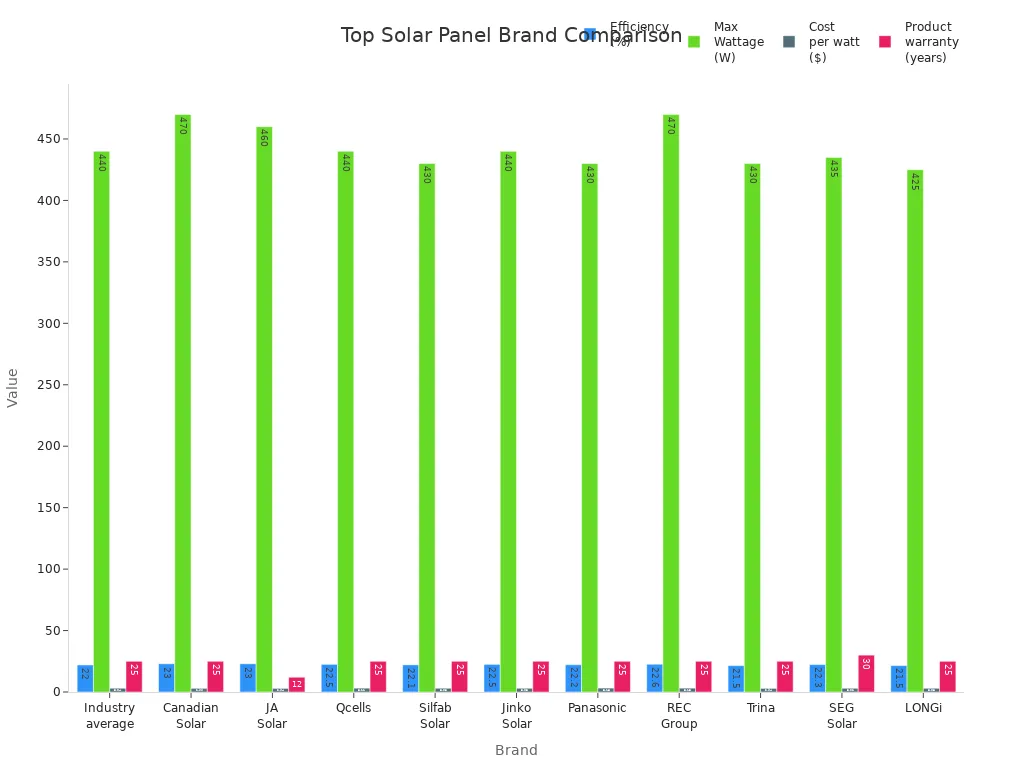The width and height of the screenshot is (1024, 768).
Task: Click REC Group's green 470 wattage bar
Action: point(671,400)
